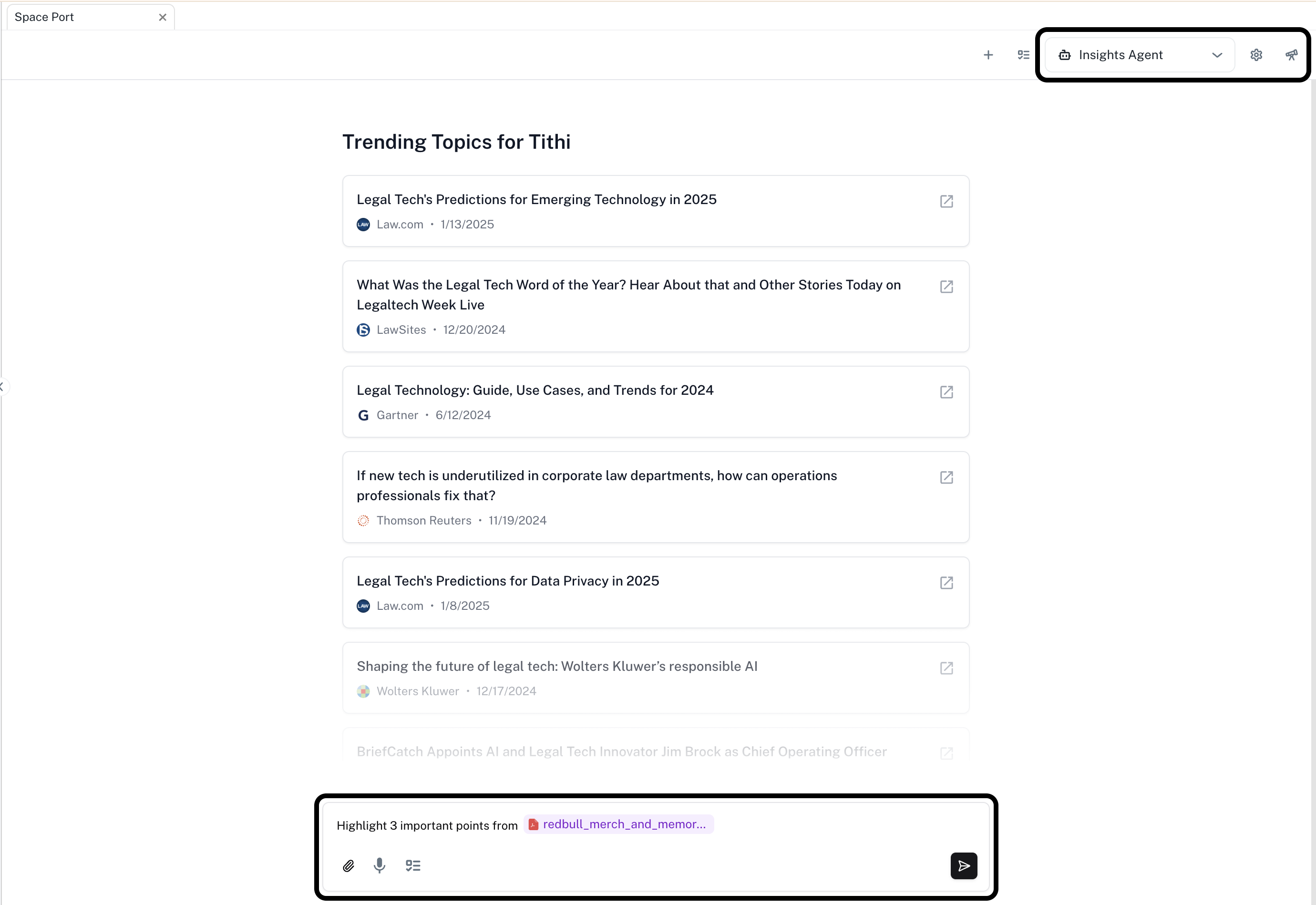Open external link for Gartner article
The image size is (1316, 905).
[946, 392]
